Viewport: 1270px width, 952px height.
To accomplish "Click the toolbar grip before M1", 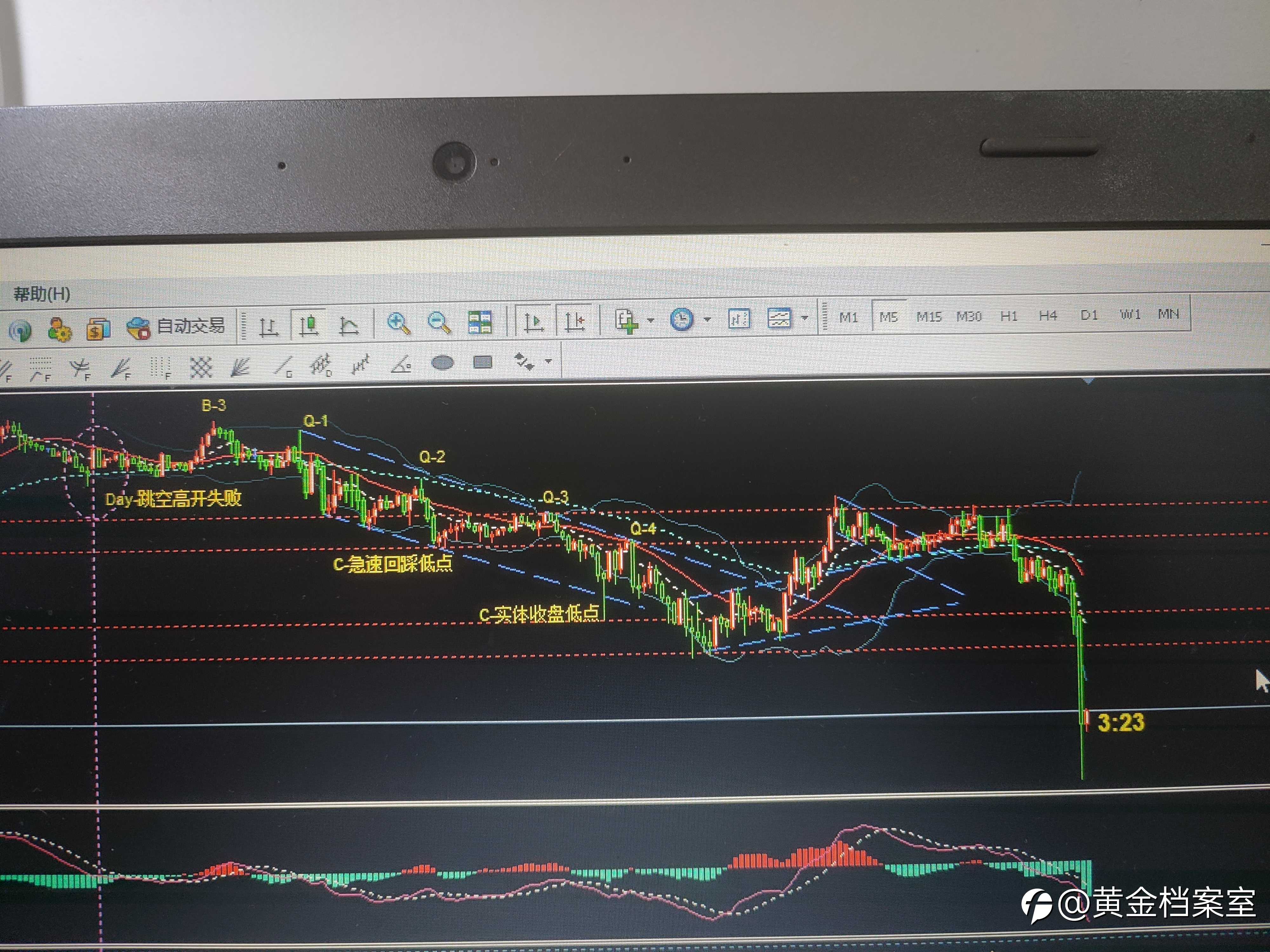I will [825, 317].
